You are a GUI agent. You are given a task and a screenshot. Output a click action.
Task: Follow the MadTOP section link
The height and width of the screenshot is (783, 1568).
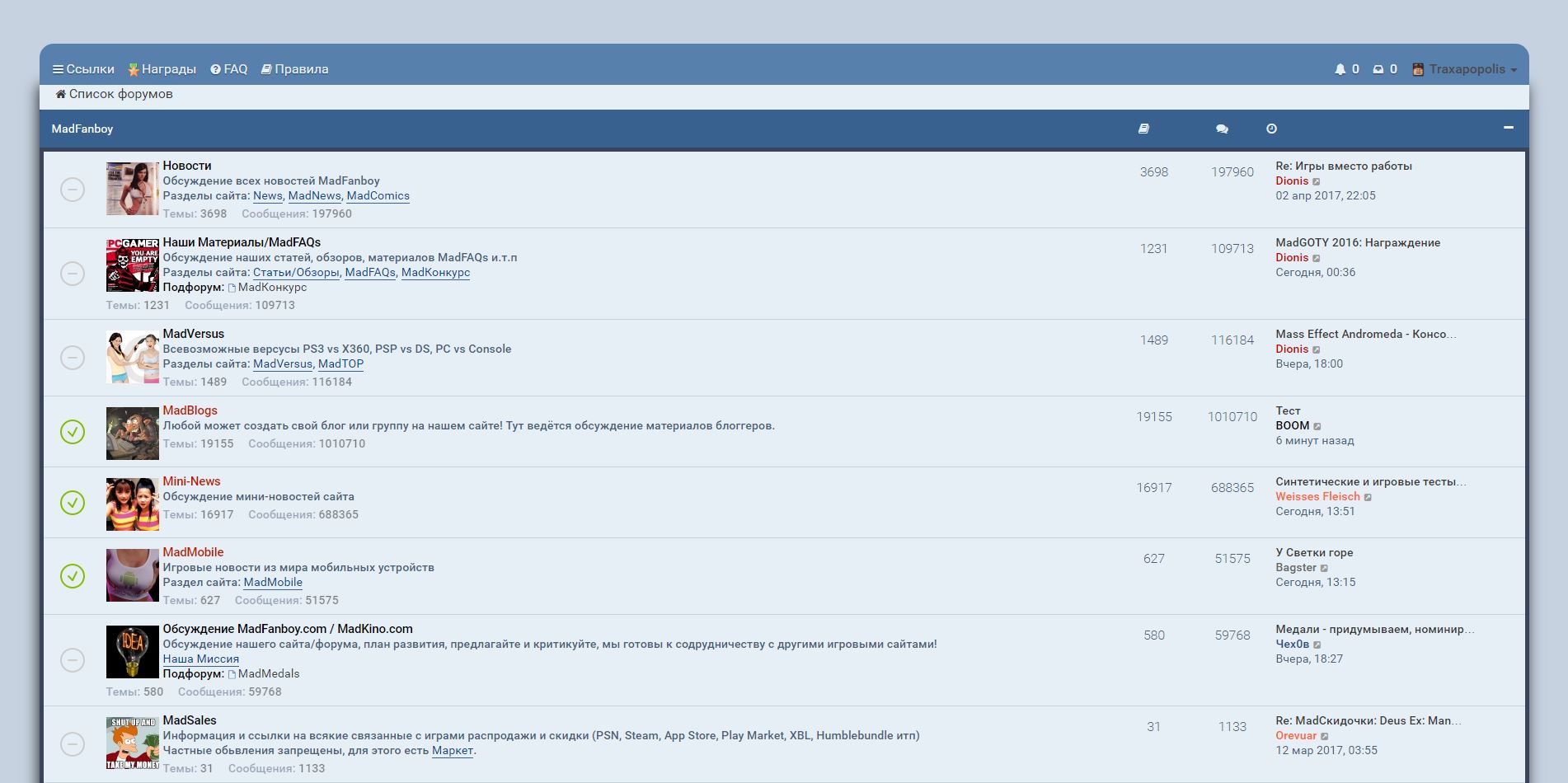click(x=340, y=364)
